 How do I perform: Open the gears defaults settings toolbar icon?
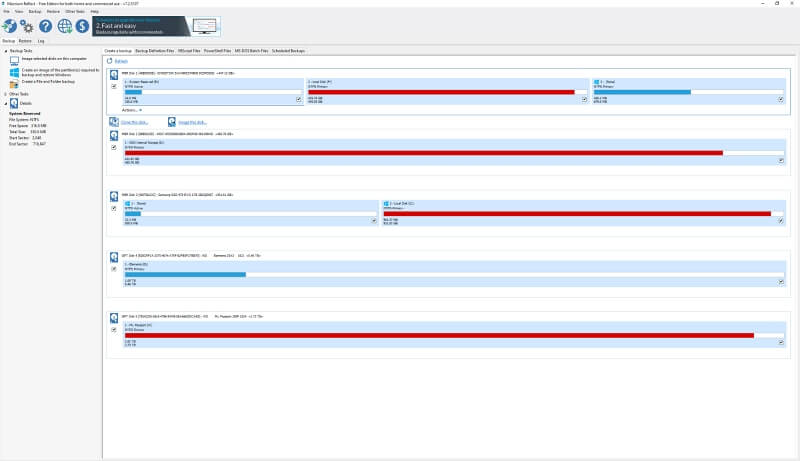pyautogui.click(x=27, y=27)
